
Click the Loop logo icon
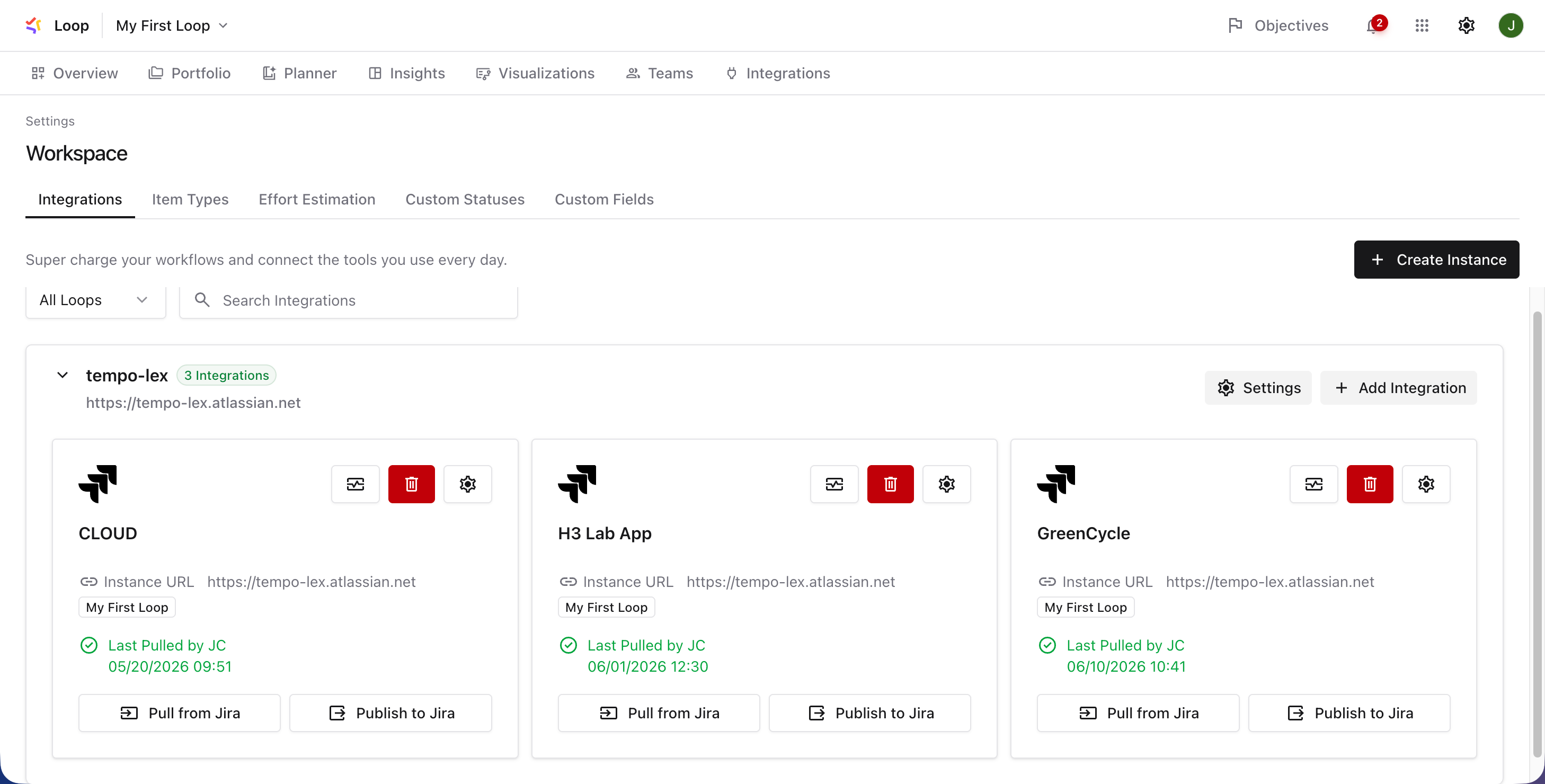33,25
